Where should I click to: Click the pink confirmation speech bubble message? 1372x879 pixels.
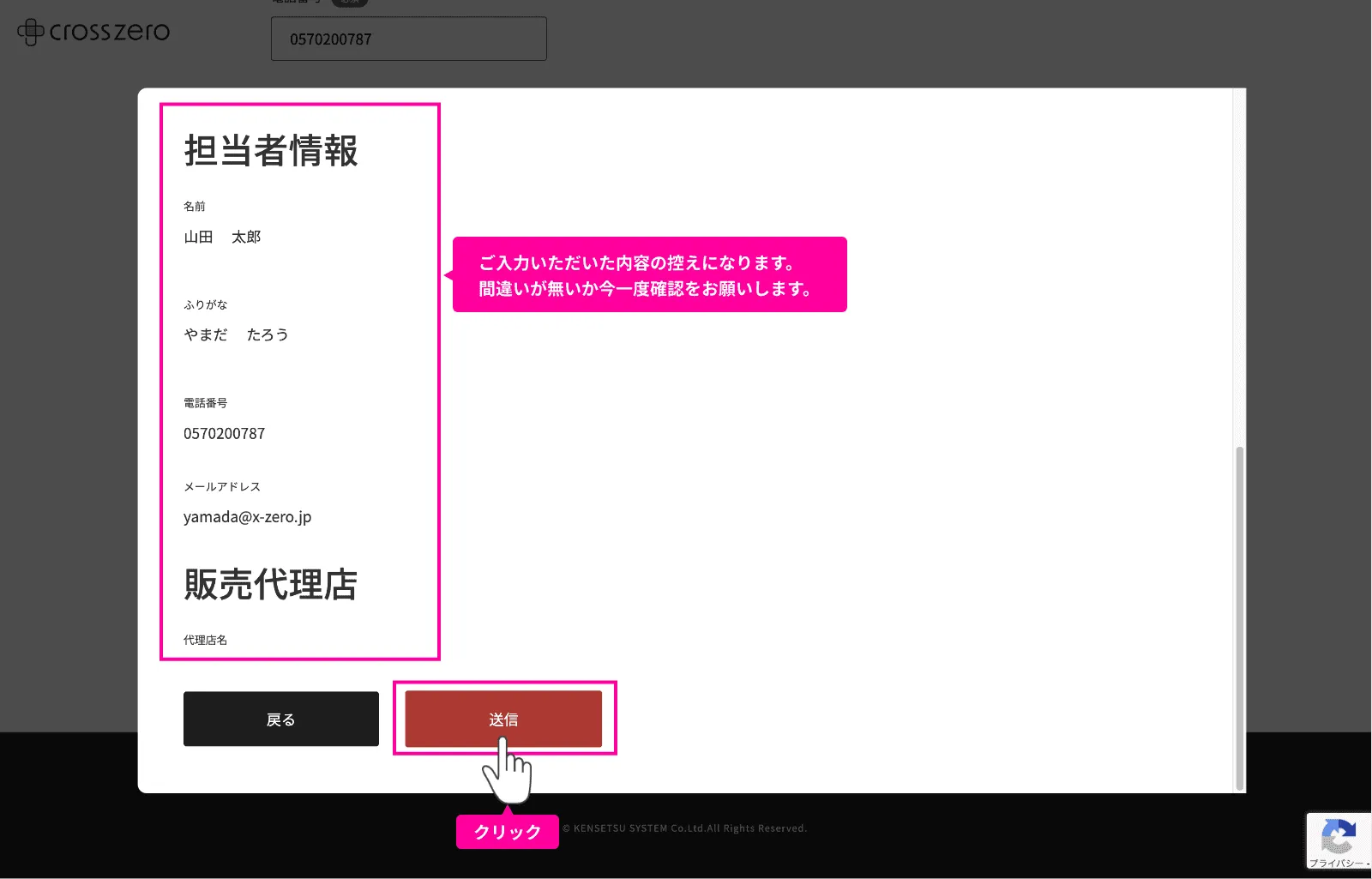(649, 274)
